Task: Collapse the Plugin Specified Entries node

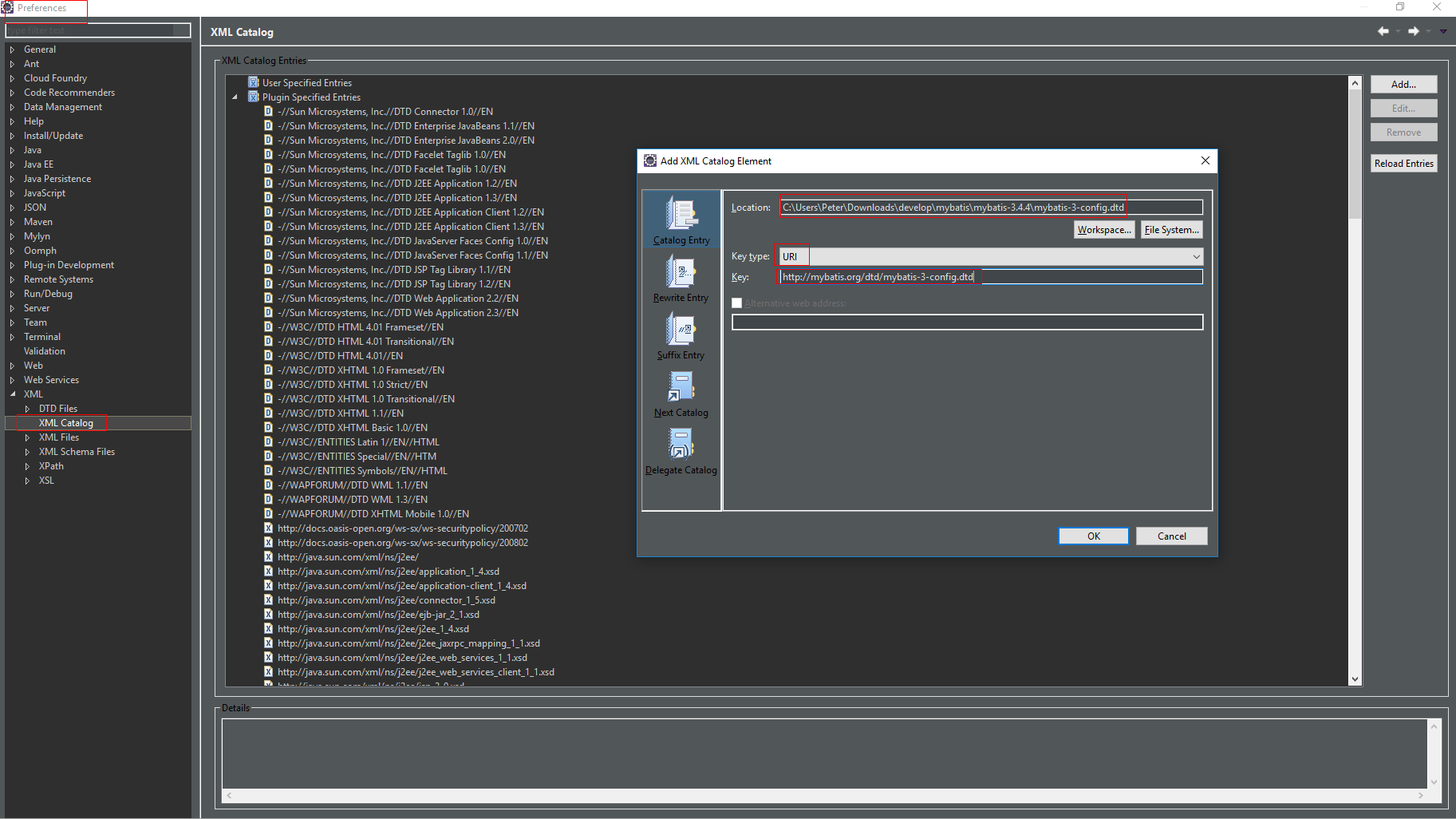Action: point(235,96)
